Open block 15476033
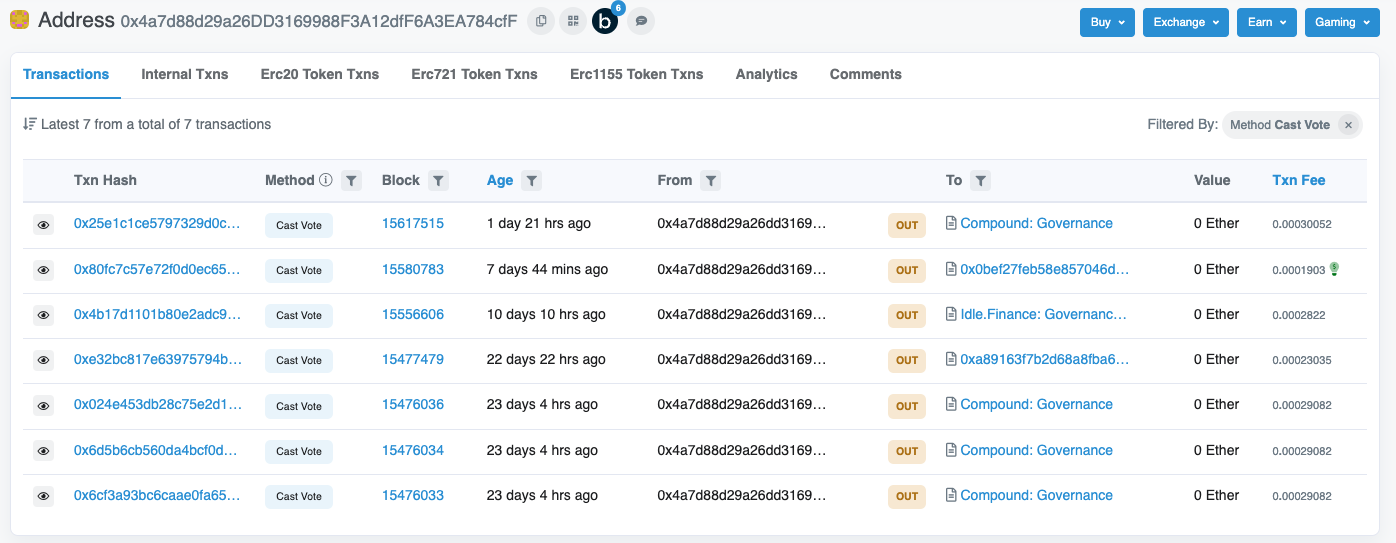This screenshot has height=543, width=1396. pyautogui.click(x=413, y=495)
